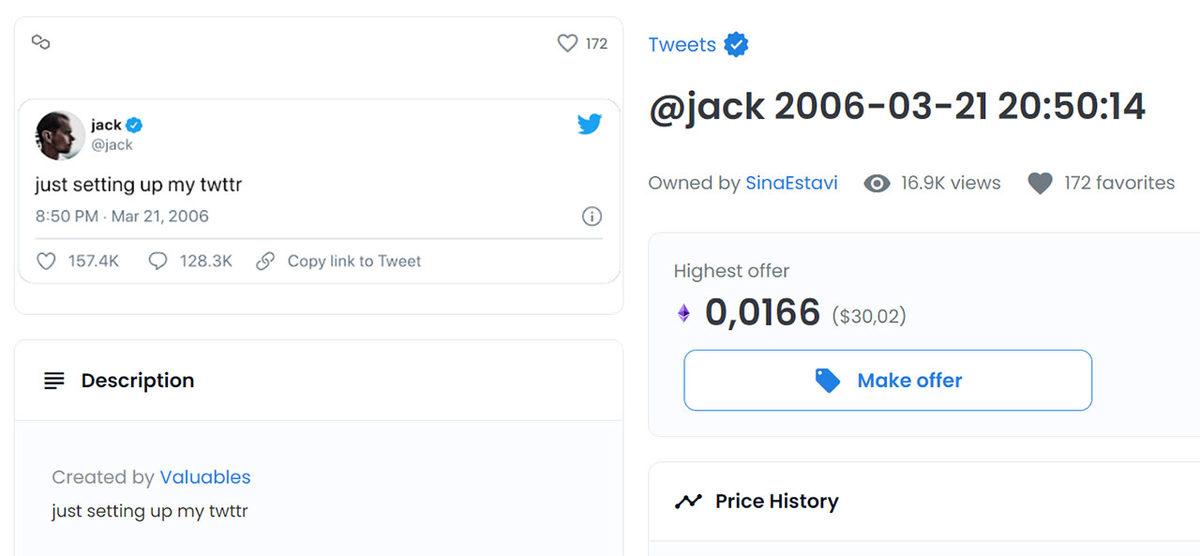Favorite the NFT with the heart icon
Image resolution: width=1200 pixels, height=556 pixels.
(567, 43)
